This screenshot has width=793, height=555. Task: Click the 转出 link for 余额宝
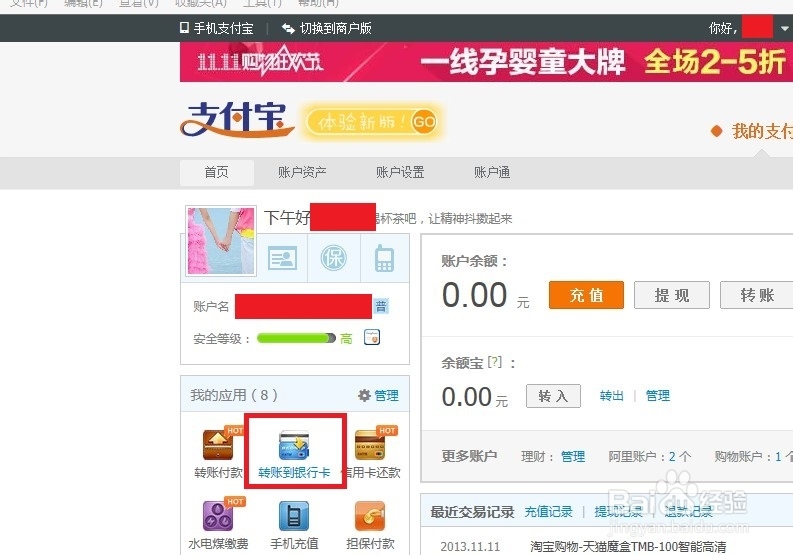point(611,396)
